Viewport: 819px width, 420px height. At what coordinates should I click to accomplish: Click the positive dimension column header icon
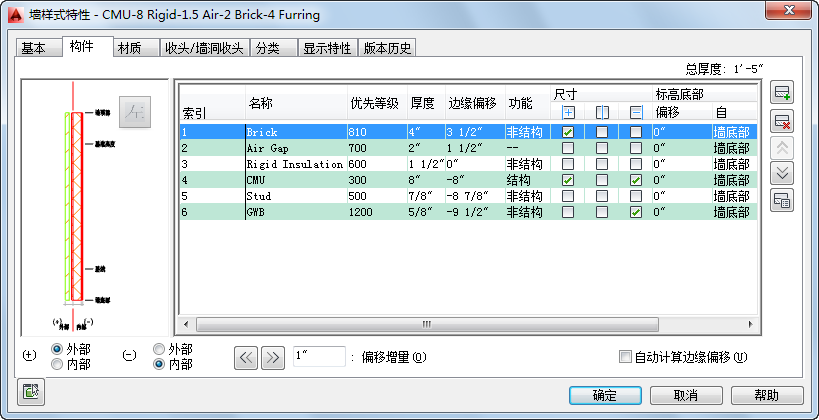tap(567, 112)
